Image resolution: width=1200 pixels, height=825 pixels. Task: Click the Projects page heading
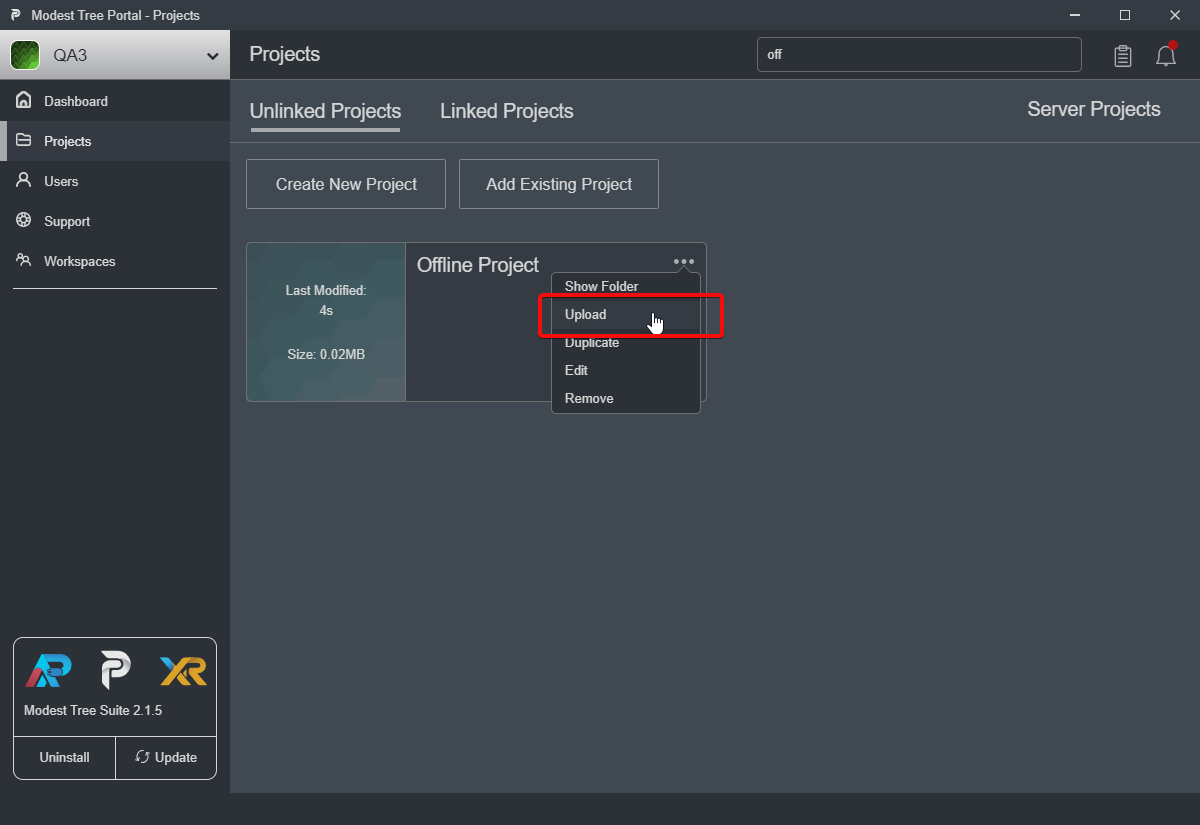(x=285, y=54)
